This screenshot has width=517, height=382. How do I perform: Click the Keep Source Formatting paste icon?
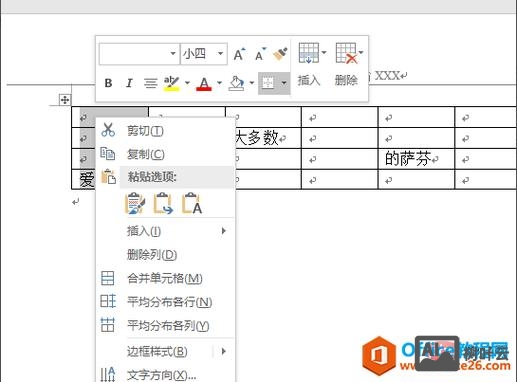tap(135, 203)
